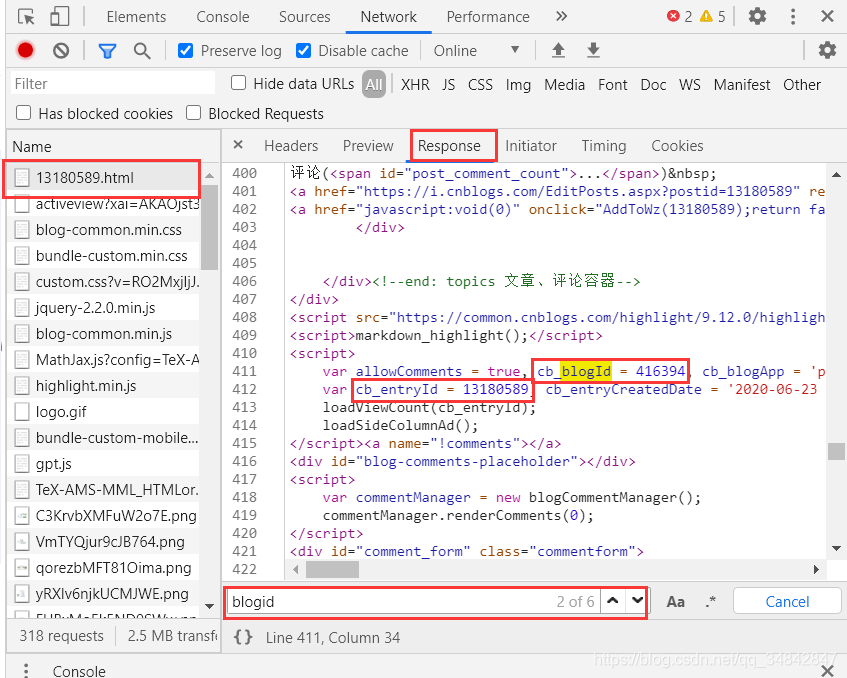Open the Sources panel tab
Screen dimensions: 847x678
(x=304, y=17)
